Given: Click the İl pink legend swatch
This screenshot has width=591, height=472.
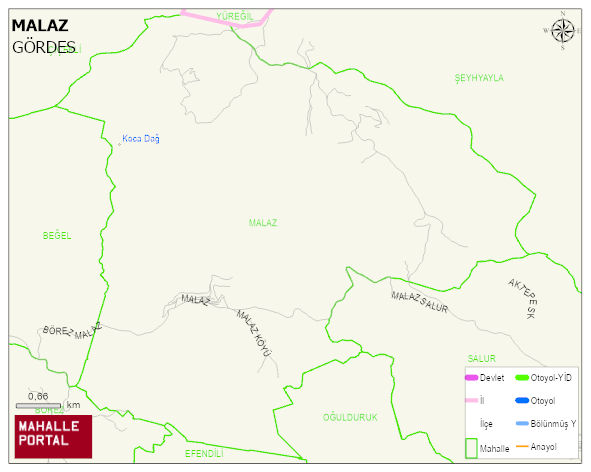Looking at the screenshot, I should pyautogui.click(x=472, y=400).
